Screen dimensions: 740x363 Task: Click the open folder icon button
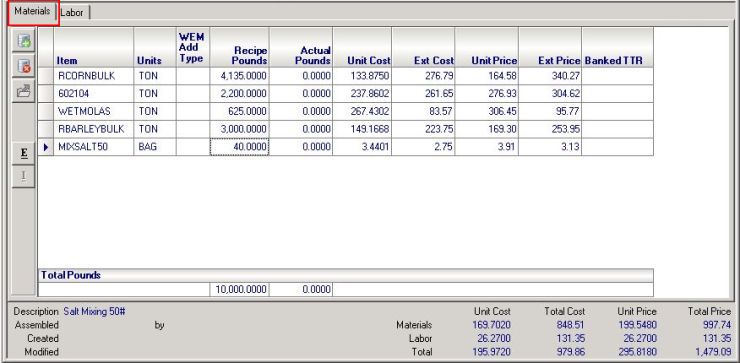coord(24,90)
